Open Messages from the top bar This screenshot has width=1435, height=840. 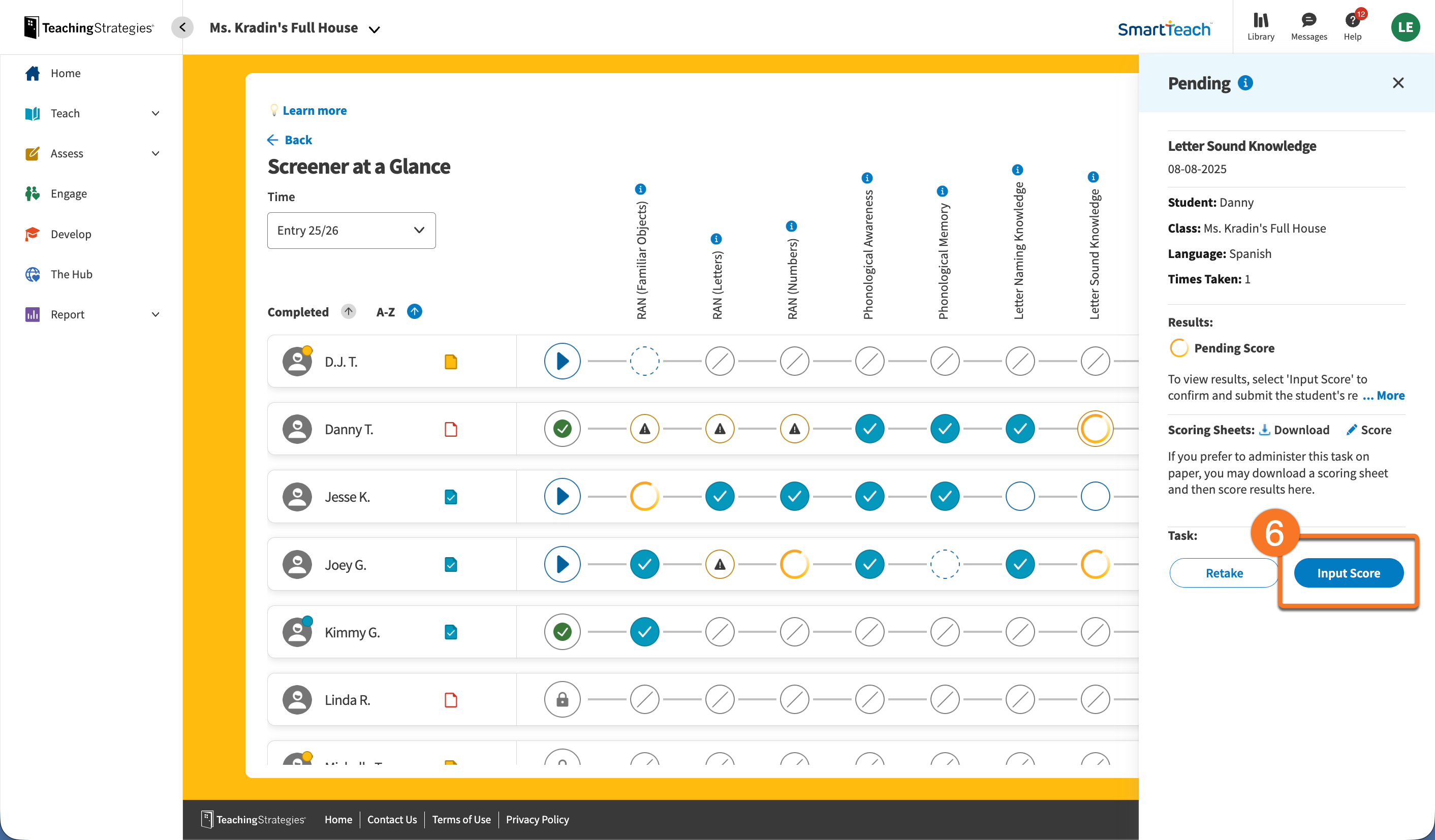1308,27
